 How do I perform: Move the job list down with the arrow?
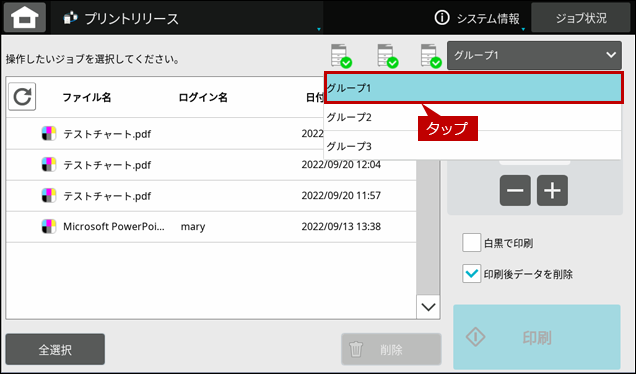point(428,307)
